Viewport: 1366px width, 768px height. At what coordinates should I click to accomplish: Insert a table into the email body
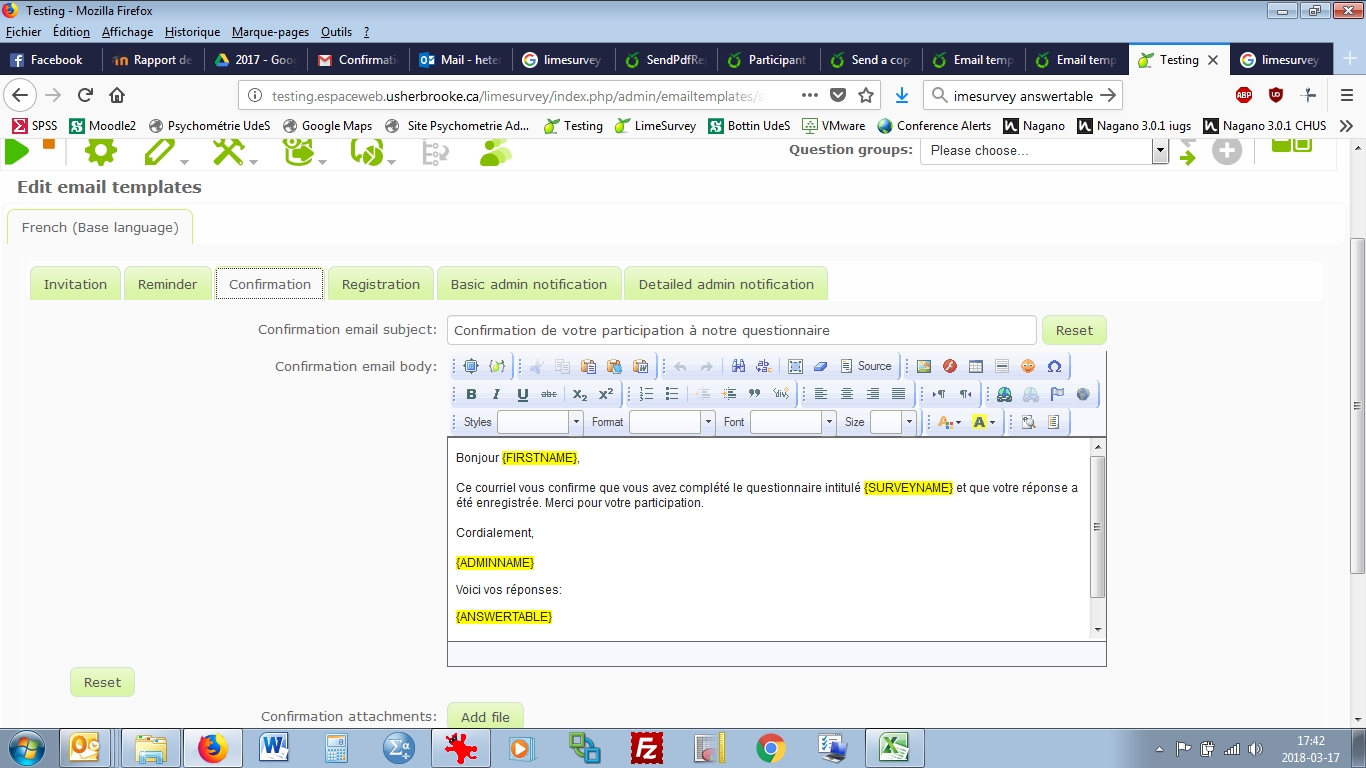click(x=976, y=367)
